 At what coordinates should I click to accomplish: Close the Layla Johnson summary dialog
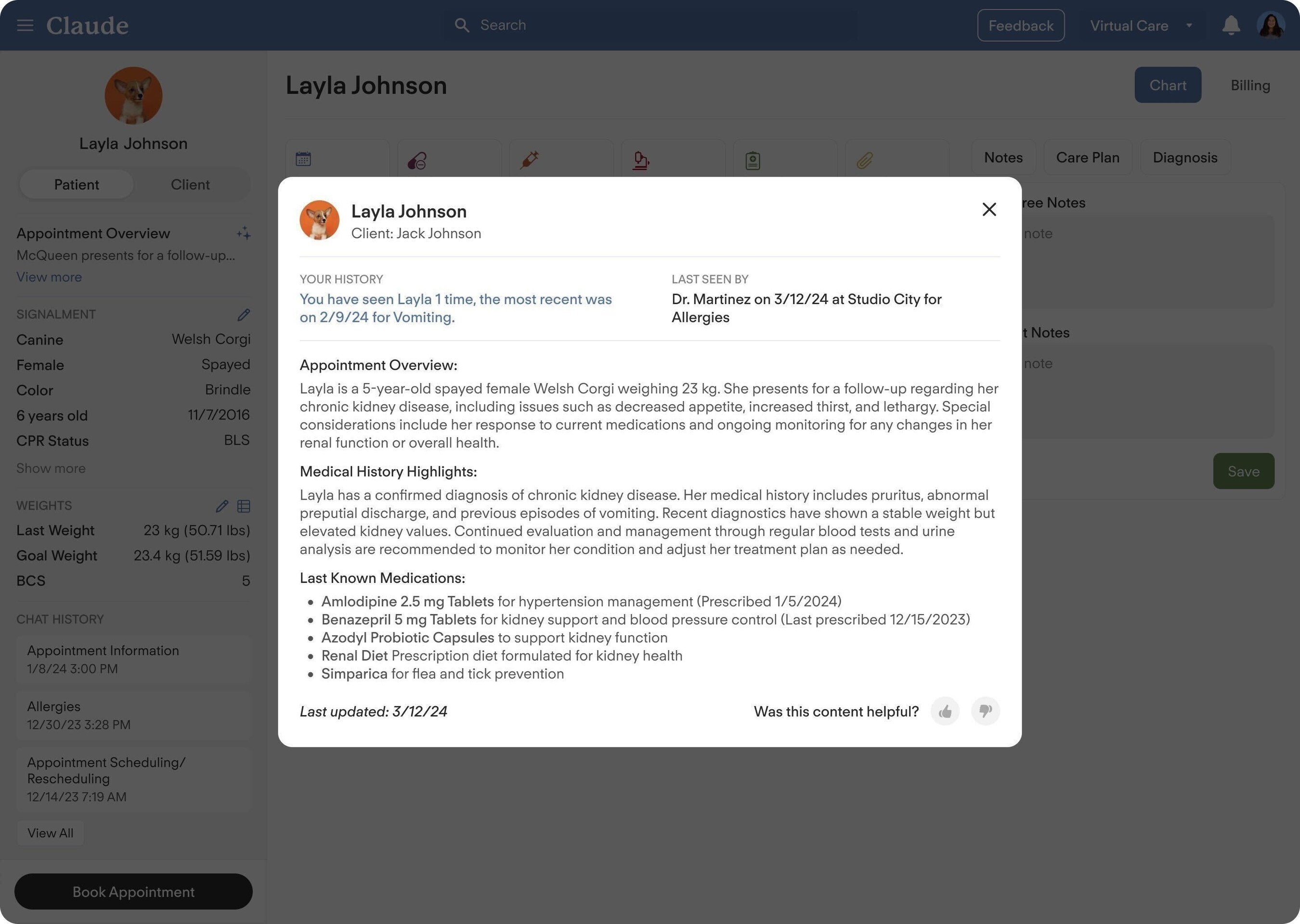coord(988,209)
